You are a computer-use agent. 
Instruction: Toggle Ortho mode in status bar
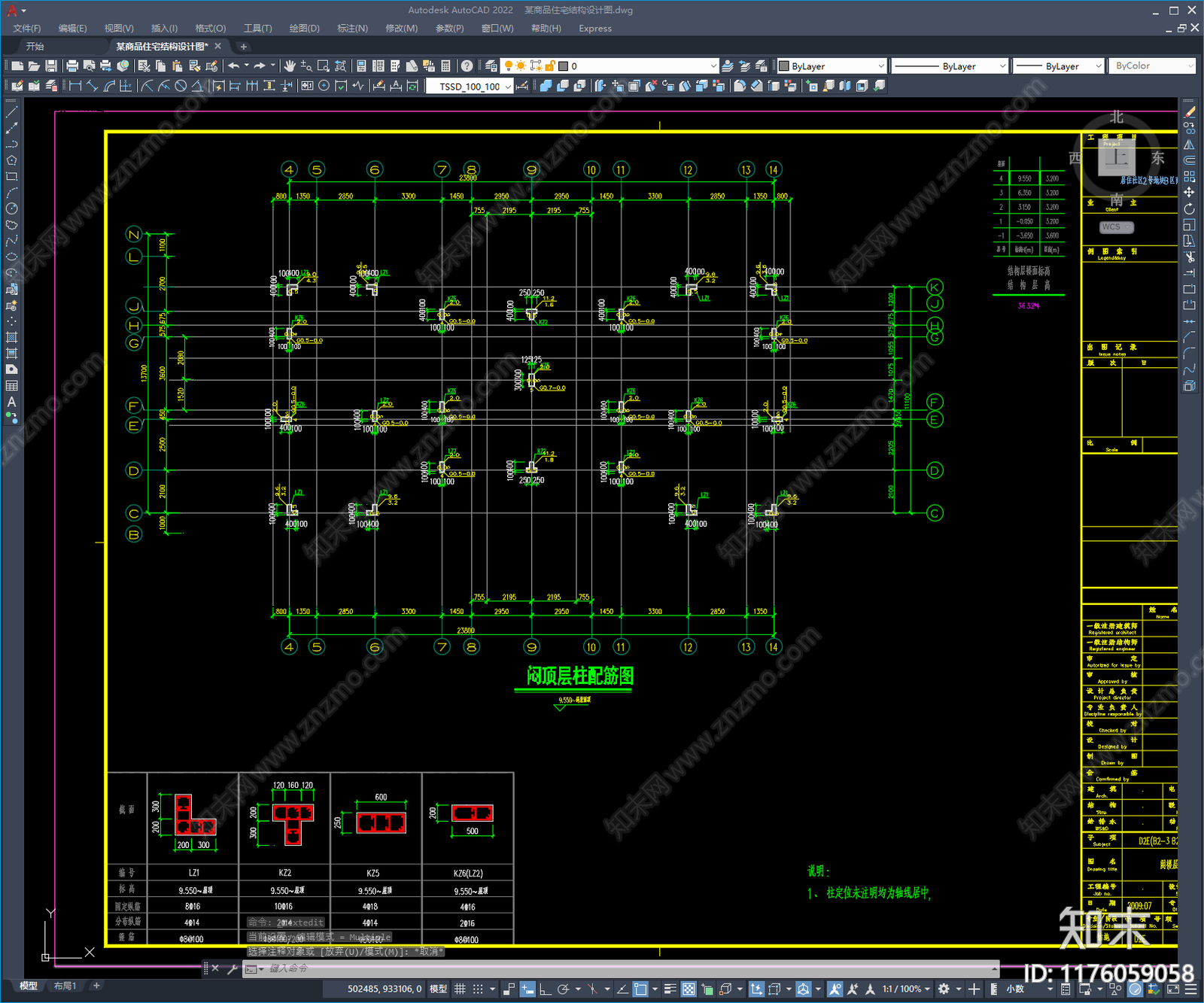tap(545, 989)
